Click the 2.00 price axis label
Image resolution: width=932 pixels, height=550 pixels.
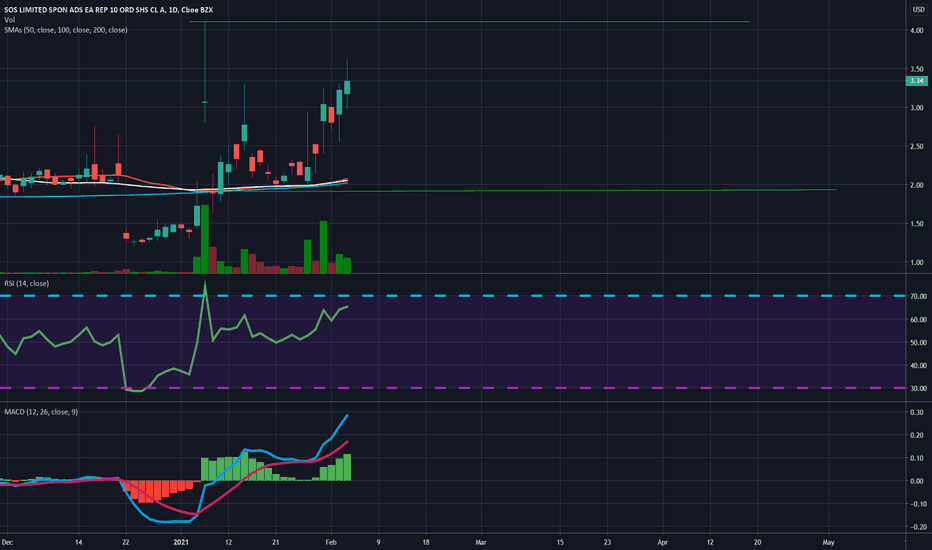tap(917, 185)
